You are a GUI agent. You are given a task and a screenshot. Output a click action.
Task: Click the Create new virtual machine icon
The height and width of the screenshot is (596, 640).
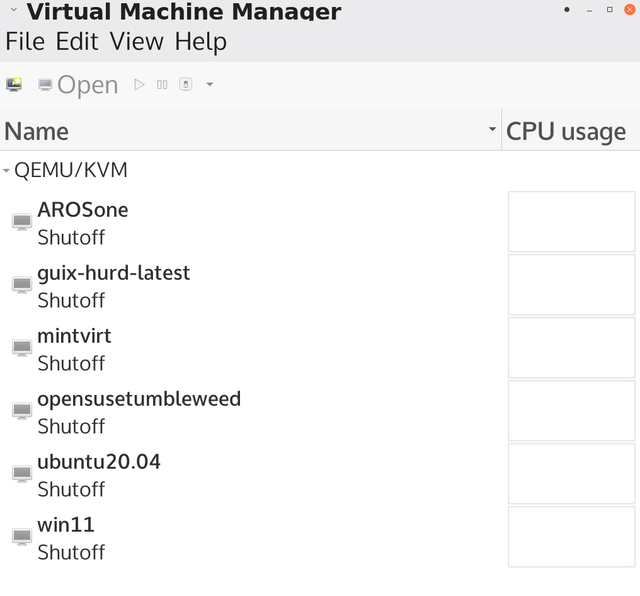pyautogui.click(x=14, y=85)
